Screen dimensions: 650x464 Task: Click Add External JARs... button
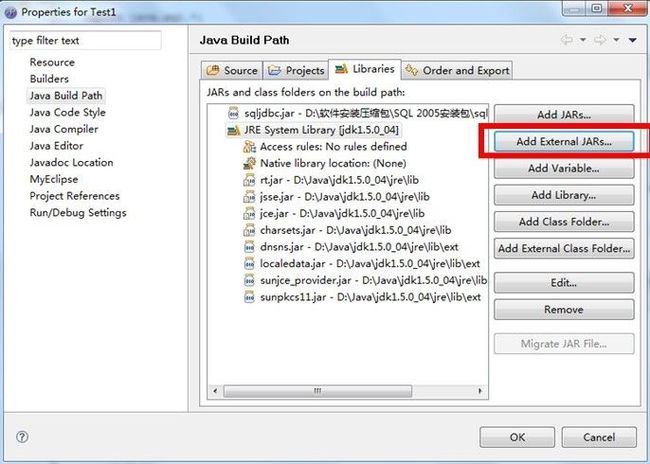pos(564,141)
